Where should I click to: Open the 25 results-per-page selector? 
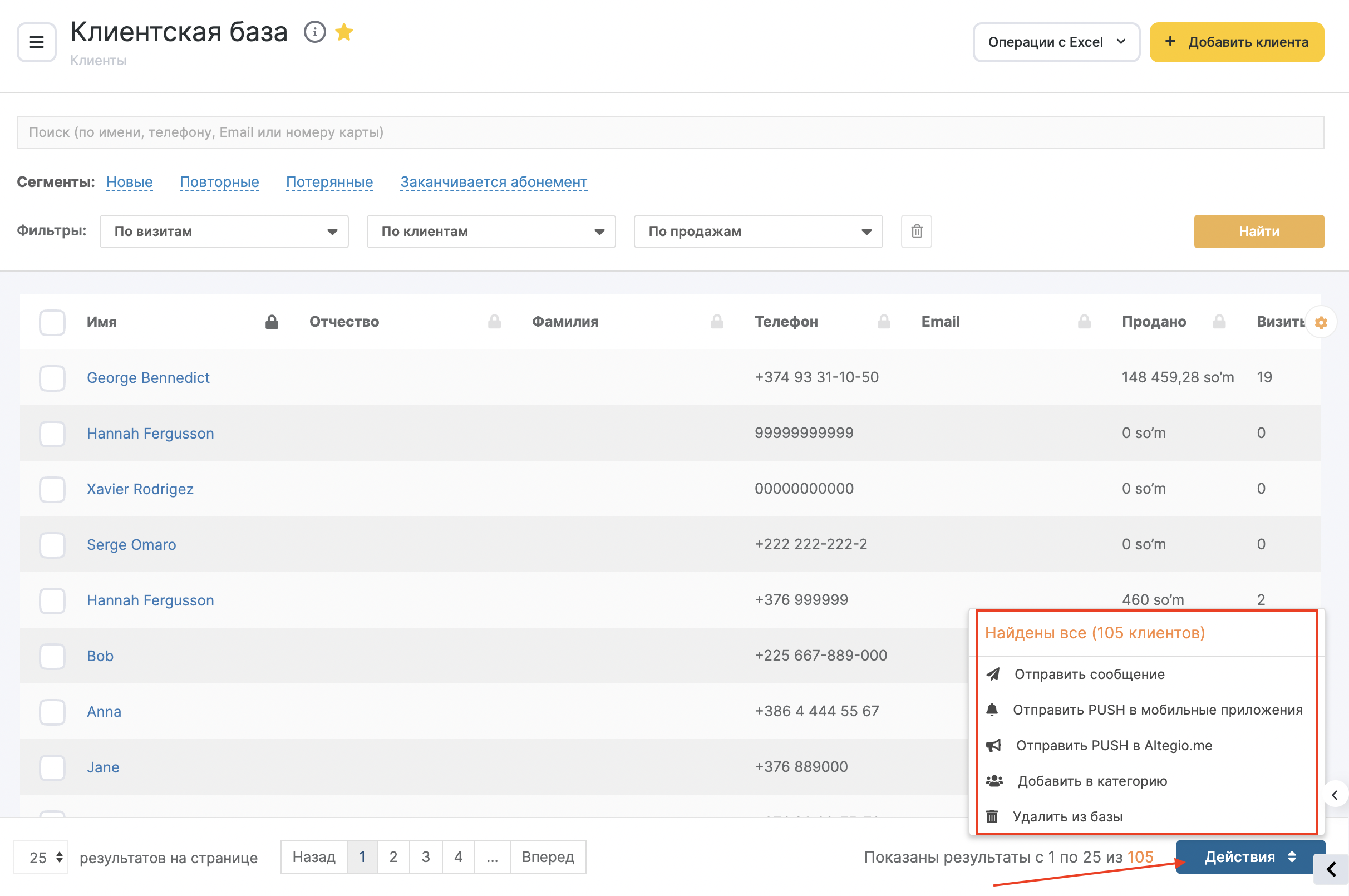[41, 857]
